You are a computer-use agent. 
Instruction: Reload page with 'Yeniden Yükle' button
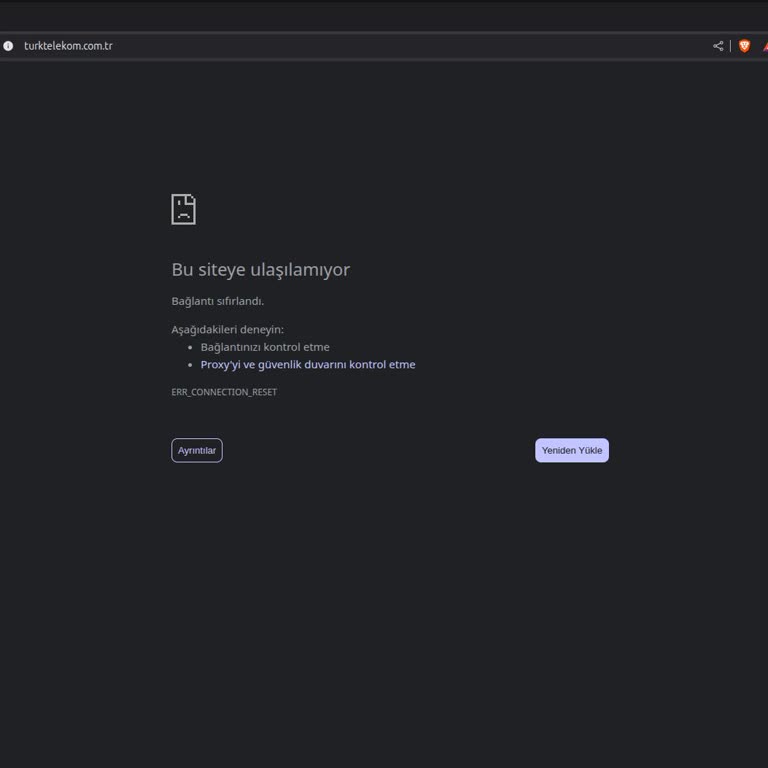click(x=572, y=450)
